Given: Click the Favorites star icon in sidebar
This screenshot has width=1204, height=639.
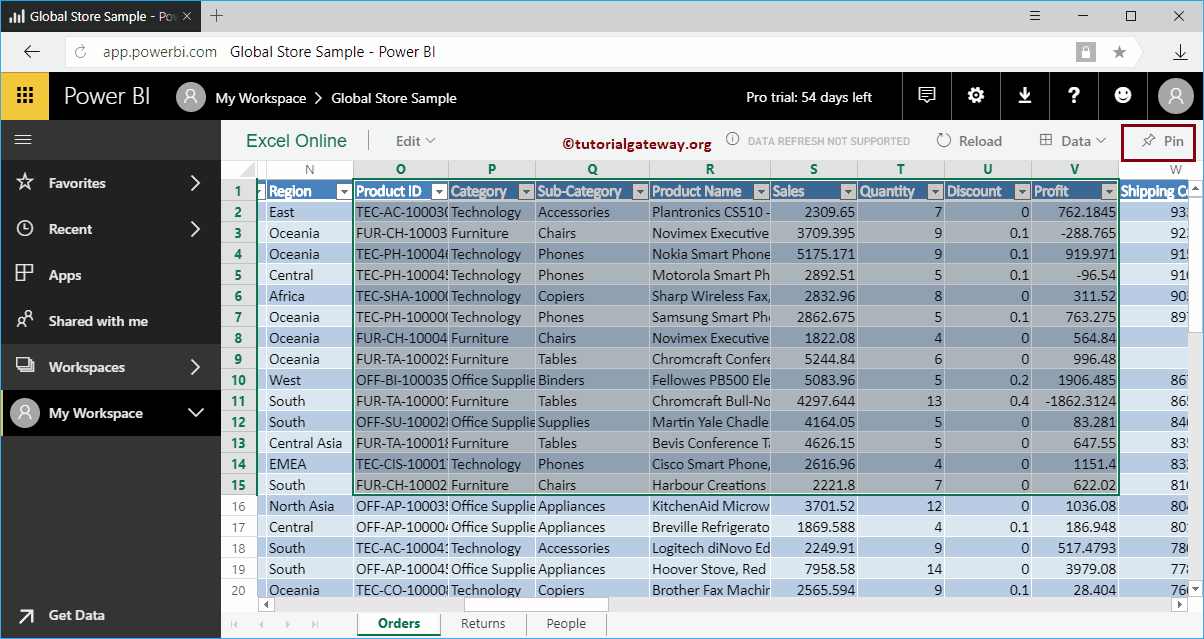Looking at the screenshot, I should tap(25, 182).
